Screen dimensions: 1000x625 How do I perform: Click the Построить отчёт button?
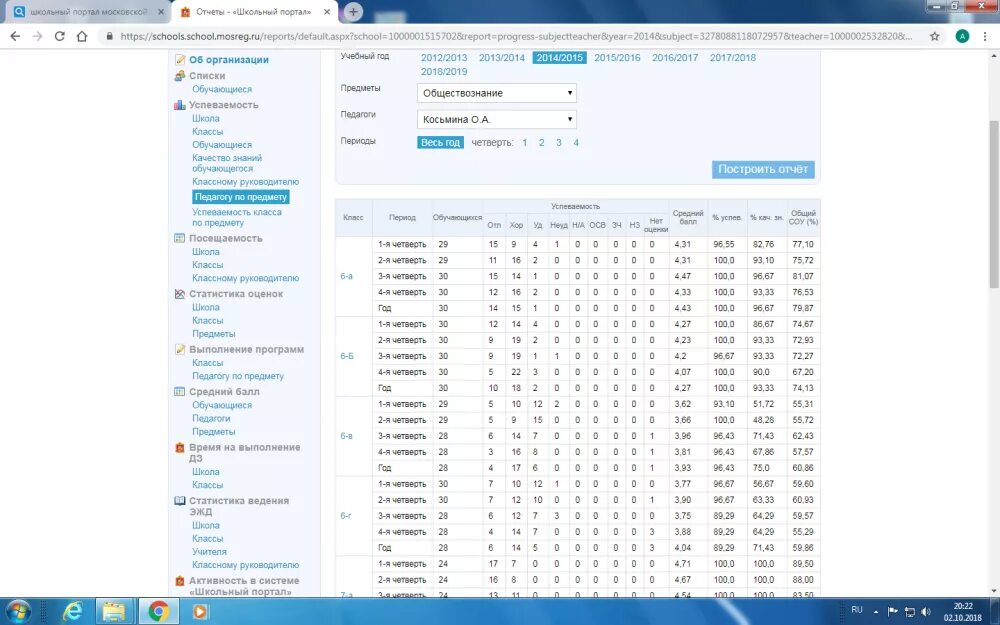coord(763,169)
